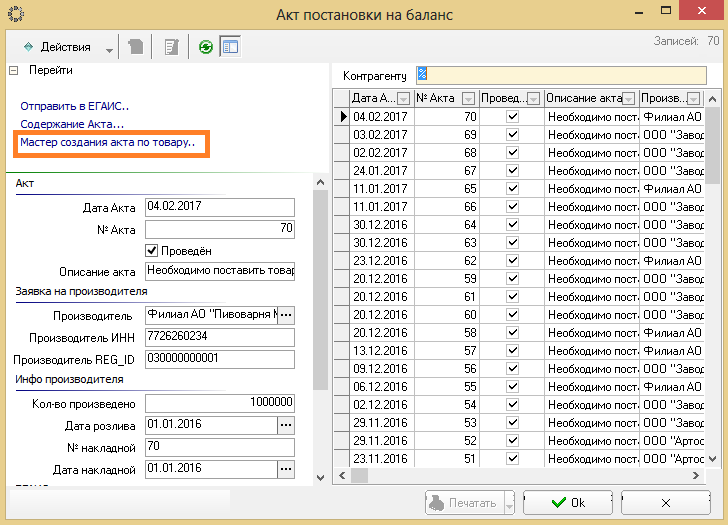The height and width of the screenshot is (525, 728).
Task: Toggle Провед checkbox for act 54
Action: 512,404
